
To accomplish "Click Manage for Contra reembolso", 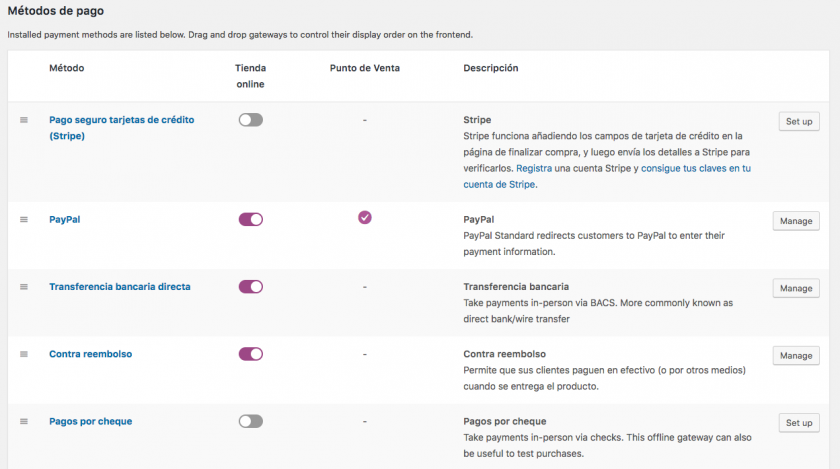I will pyautogui.click(x=796, y=355).
